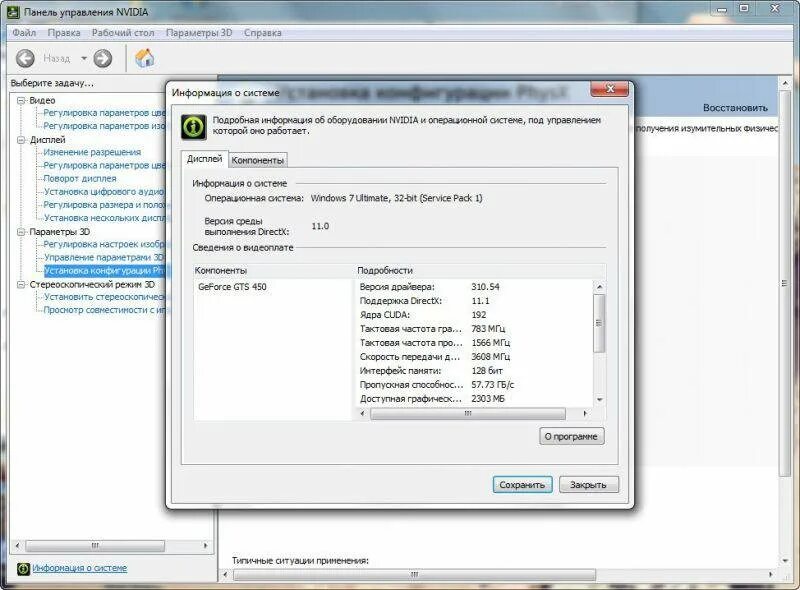800x590 pixels.
Task: Click the Поддержка DirectX 11.1 row
Action: tap(474, 301)
